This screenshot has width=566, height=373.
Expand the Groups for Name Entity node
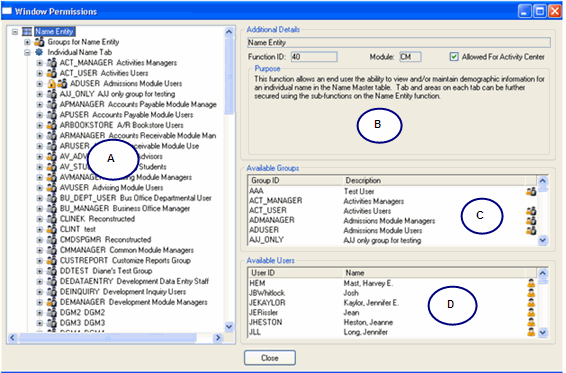pyautogui.click(x=27, y=42)
